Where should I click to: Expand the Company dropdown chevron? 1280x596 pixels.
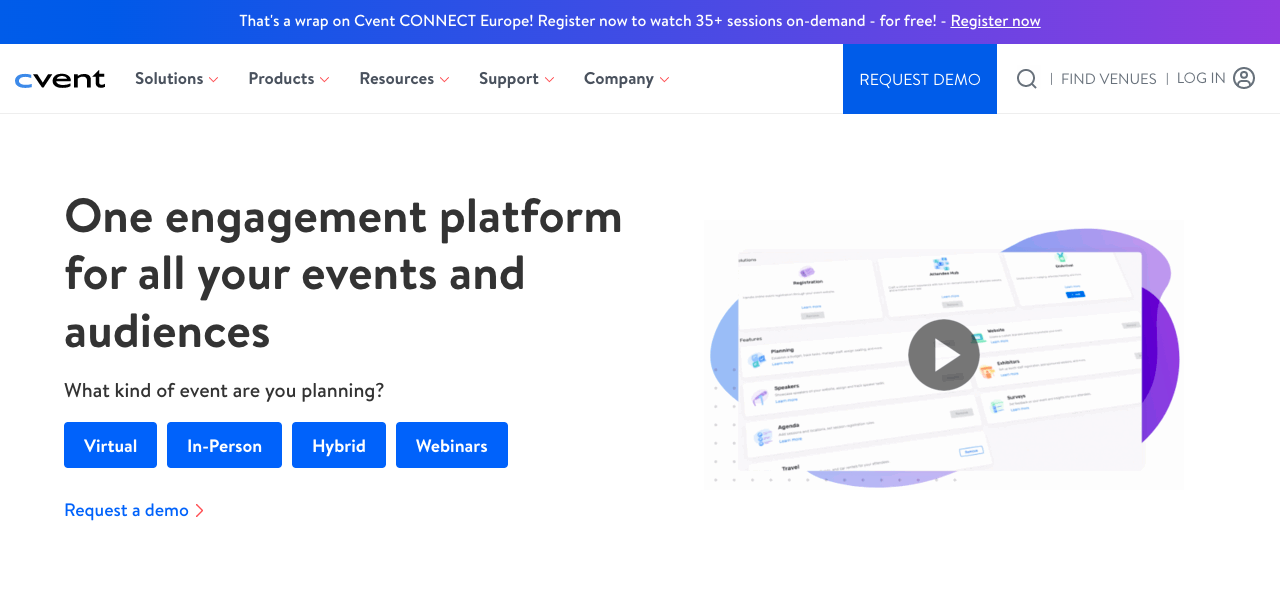coord(664,80)
